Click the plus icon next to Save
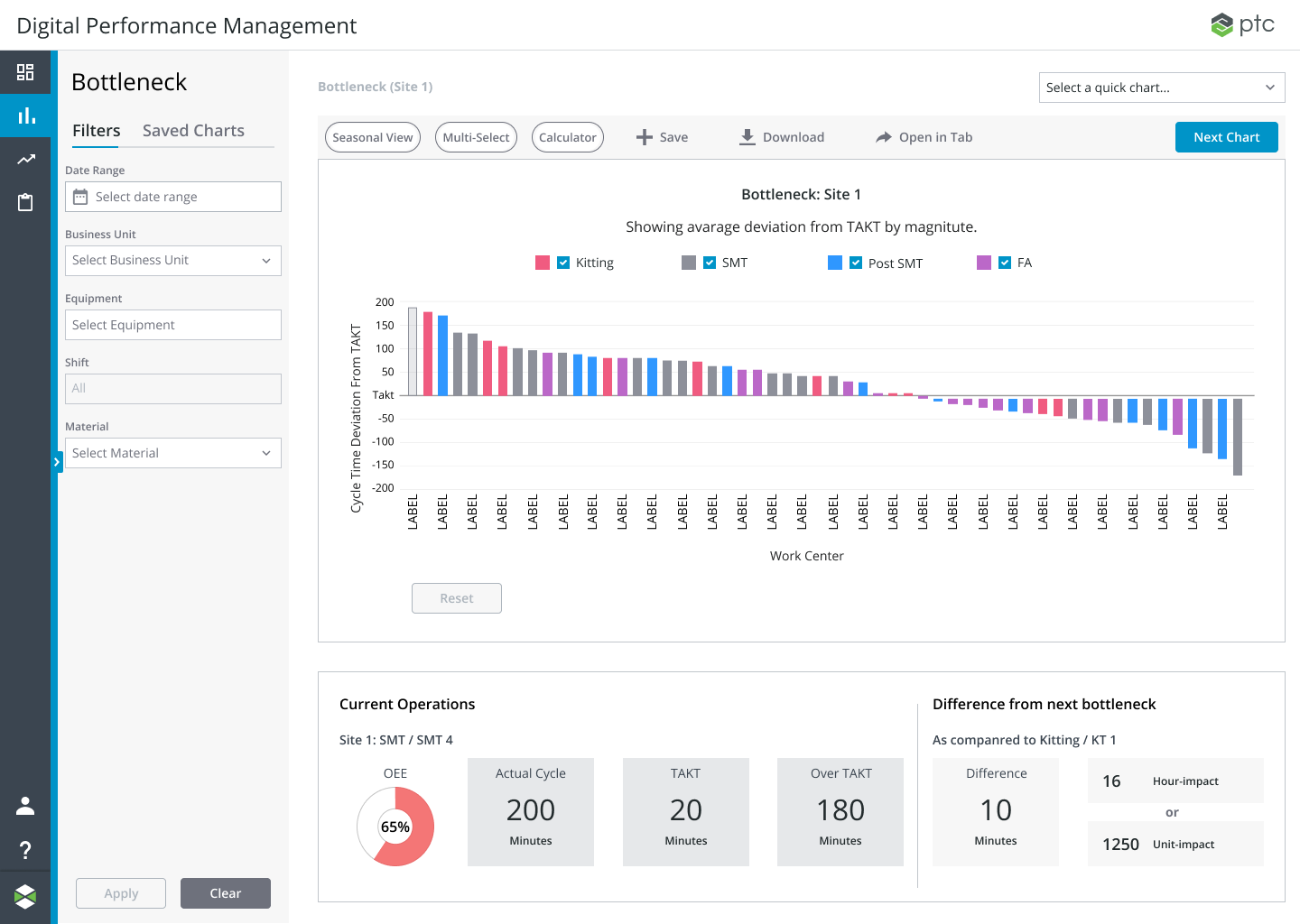 point(644,137)
